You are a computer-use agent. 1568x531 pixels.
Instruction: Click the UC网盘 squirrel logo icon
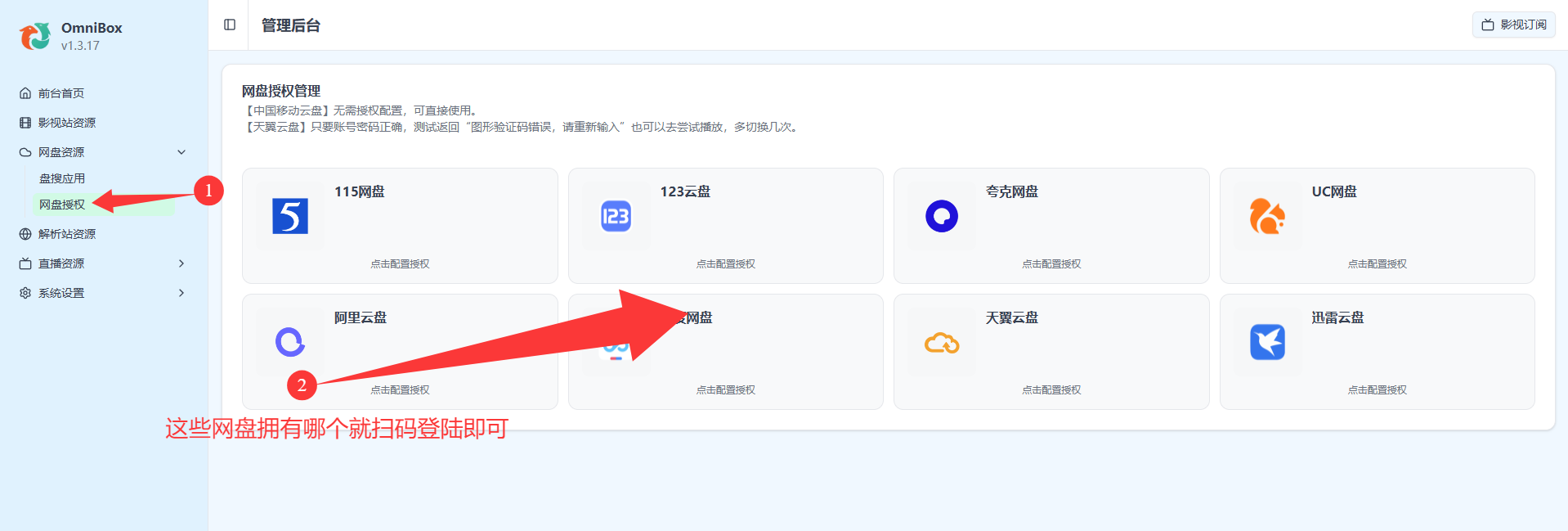point(1267,216)
